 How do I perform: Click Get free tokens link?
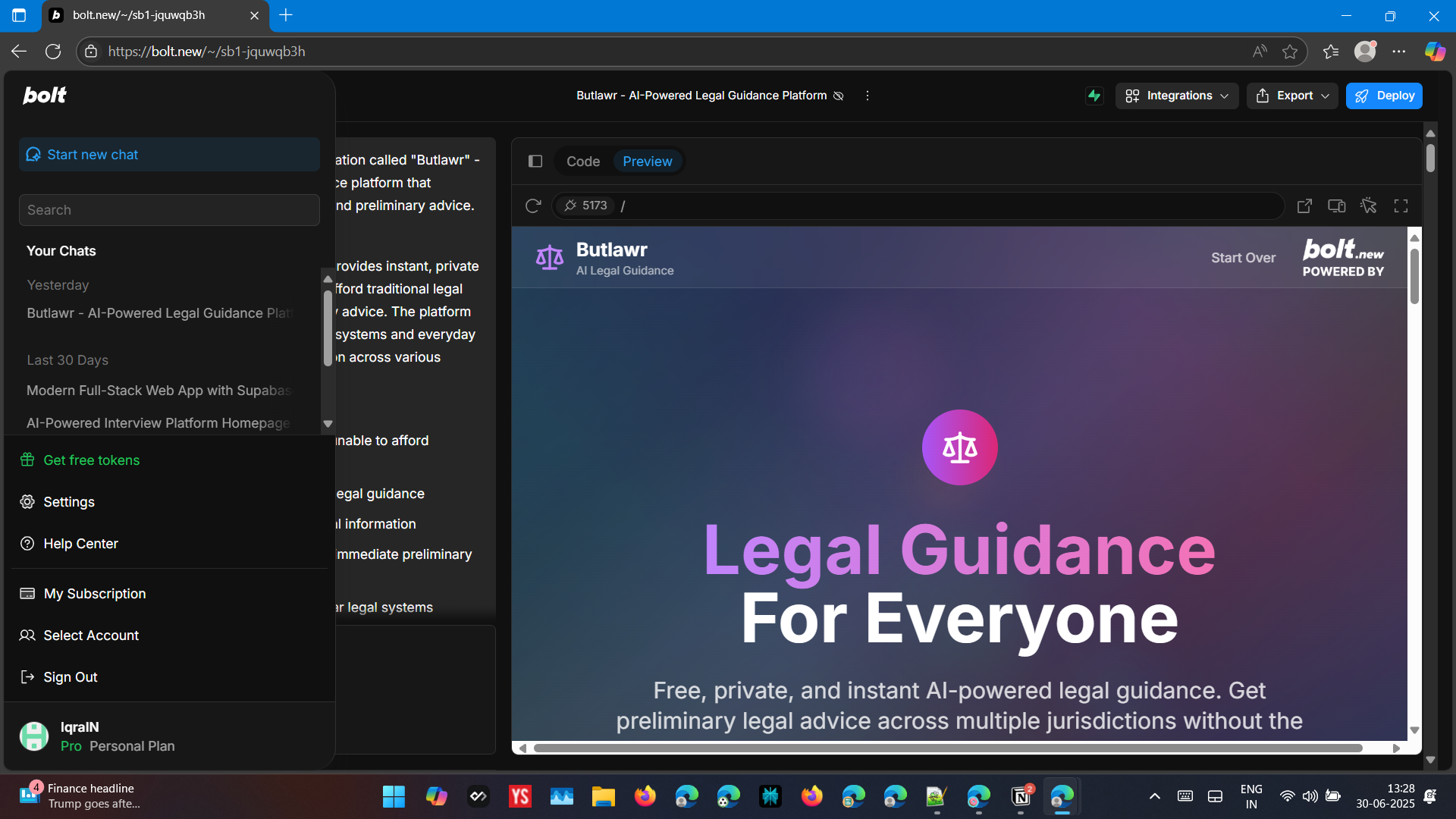click(91, 460)
